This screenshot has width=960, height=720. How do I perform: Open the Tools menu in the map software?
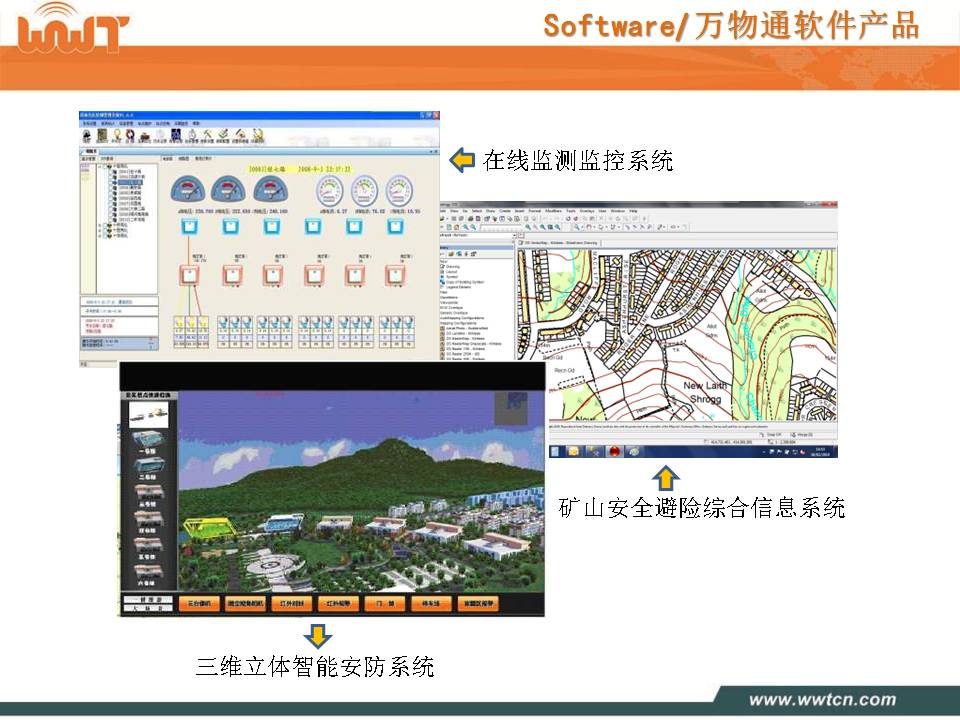point(570,212)
